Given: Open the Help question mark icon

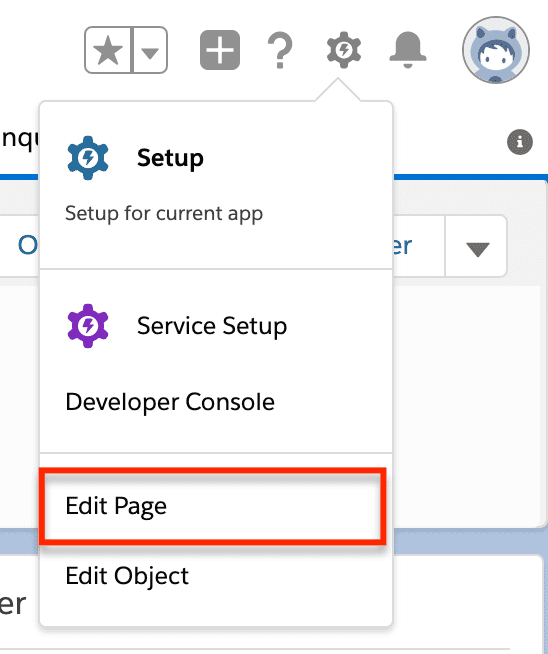Looking at the screenshot, I should [x=280, y=50].
